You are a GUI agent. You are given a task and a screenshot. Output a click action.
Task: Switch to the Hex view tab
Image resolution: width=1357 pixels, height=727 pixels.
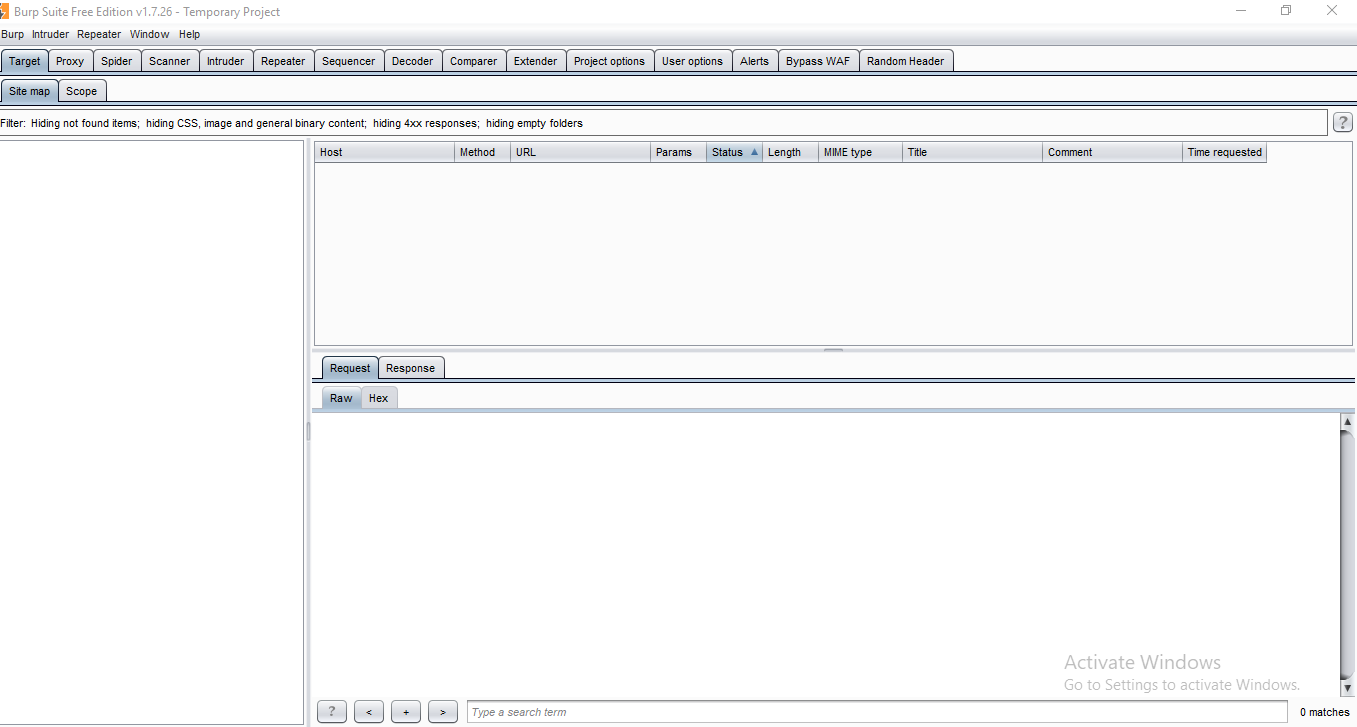tap(379, 398)
